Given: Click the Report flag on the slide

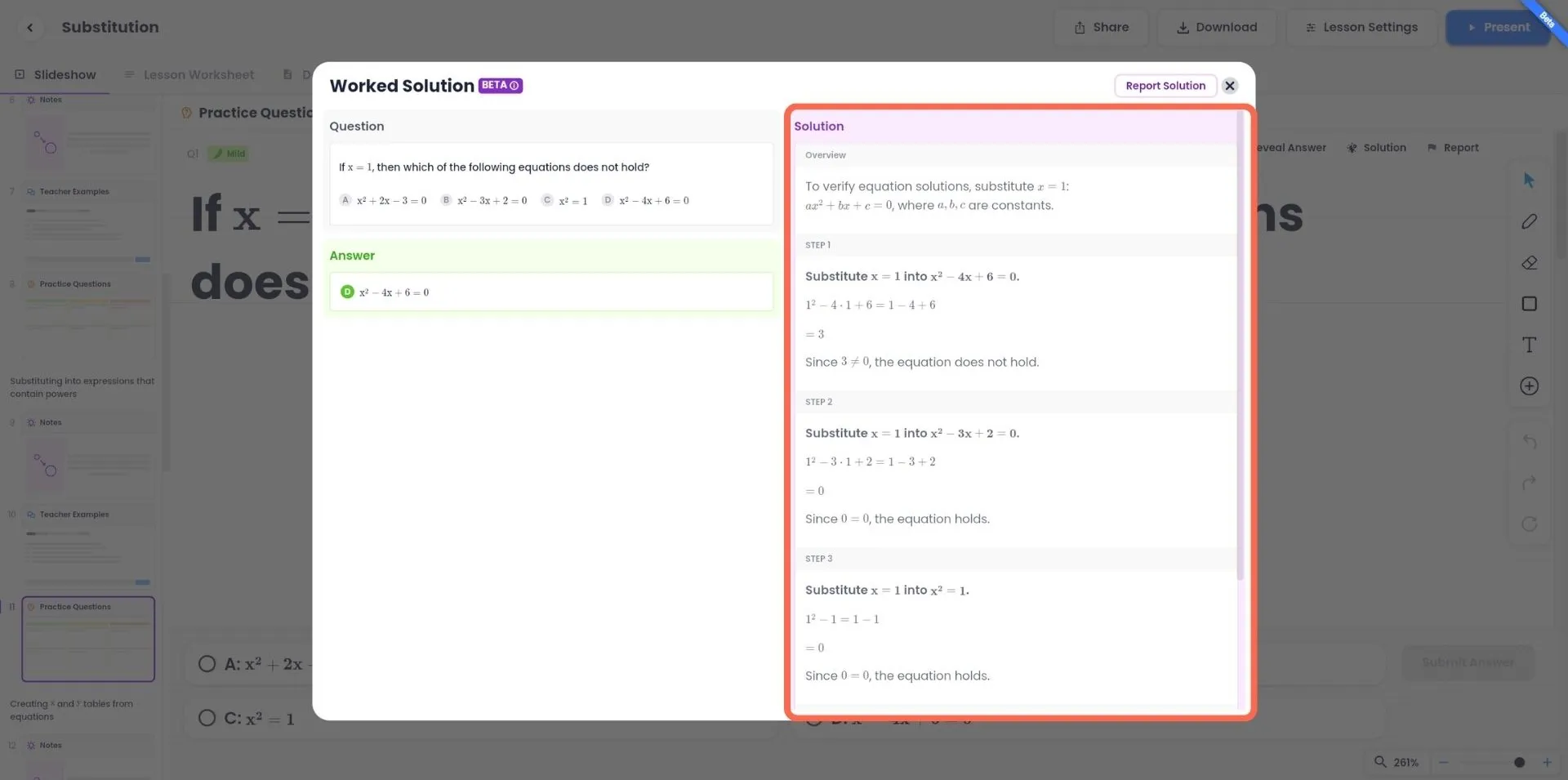Looking at the screenshot, I should click(x=1453, y=148).
